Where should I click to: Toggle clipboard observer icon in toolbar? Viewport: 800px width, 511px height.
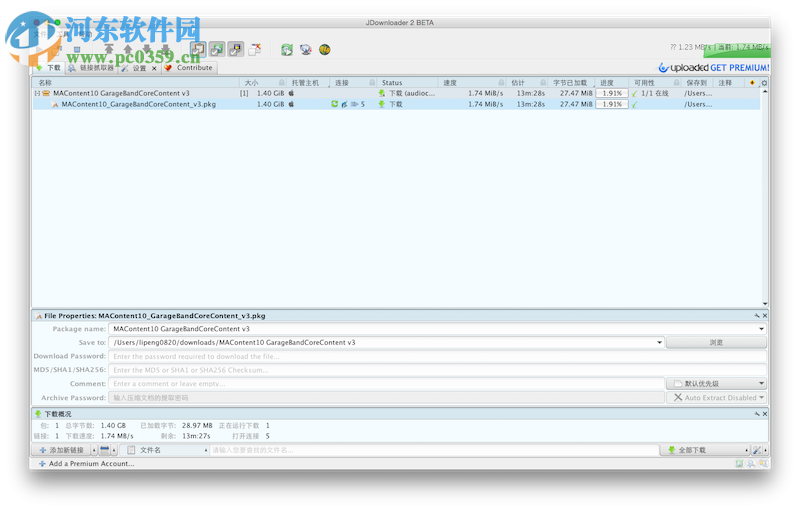pos(198,49)
